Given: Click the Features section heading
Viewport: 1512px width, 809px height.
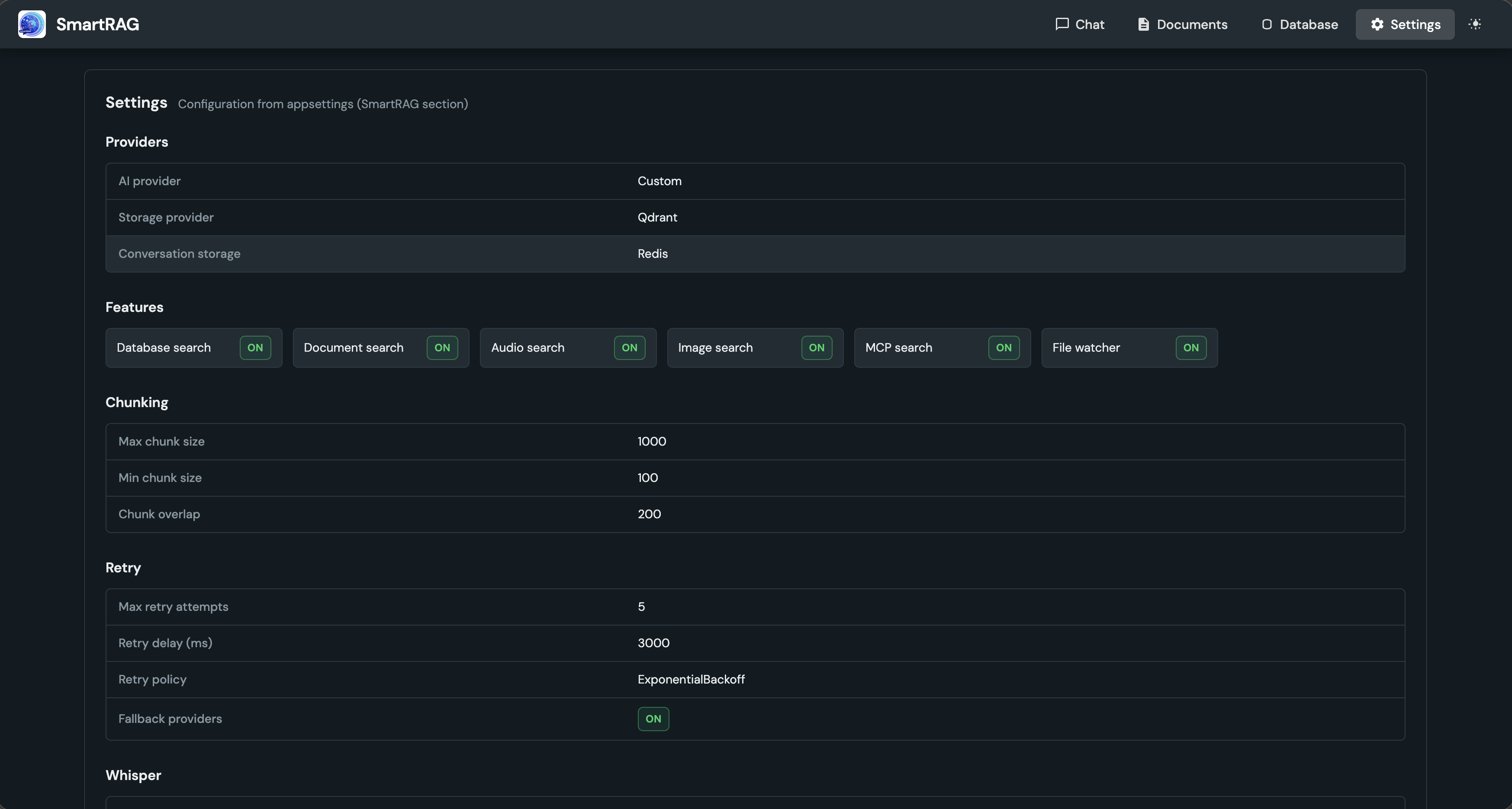Looking at the screenshot, I should point(135,308).
